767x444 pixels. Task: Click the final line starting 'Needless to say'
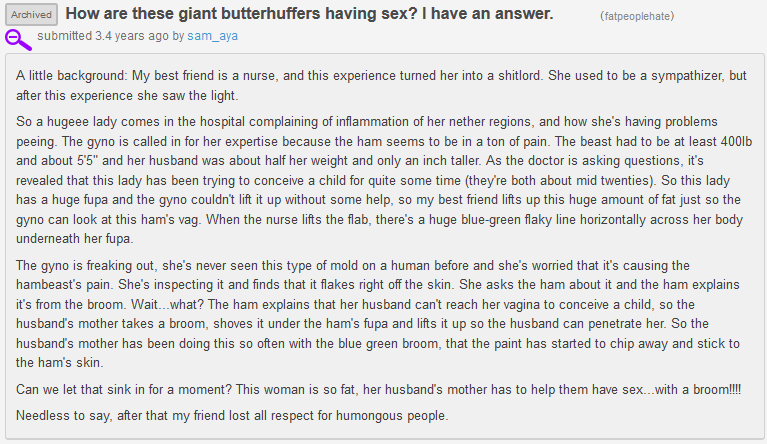tap(232, 416)
